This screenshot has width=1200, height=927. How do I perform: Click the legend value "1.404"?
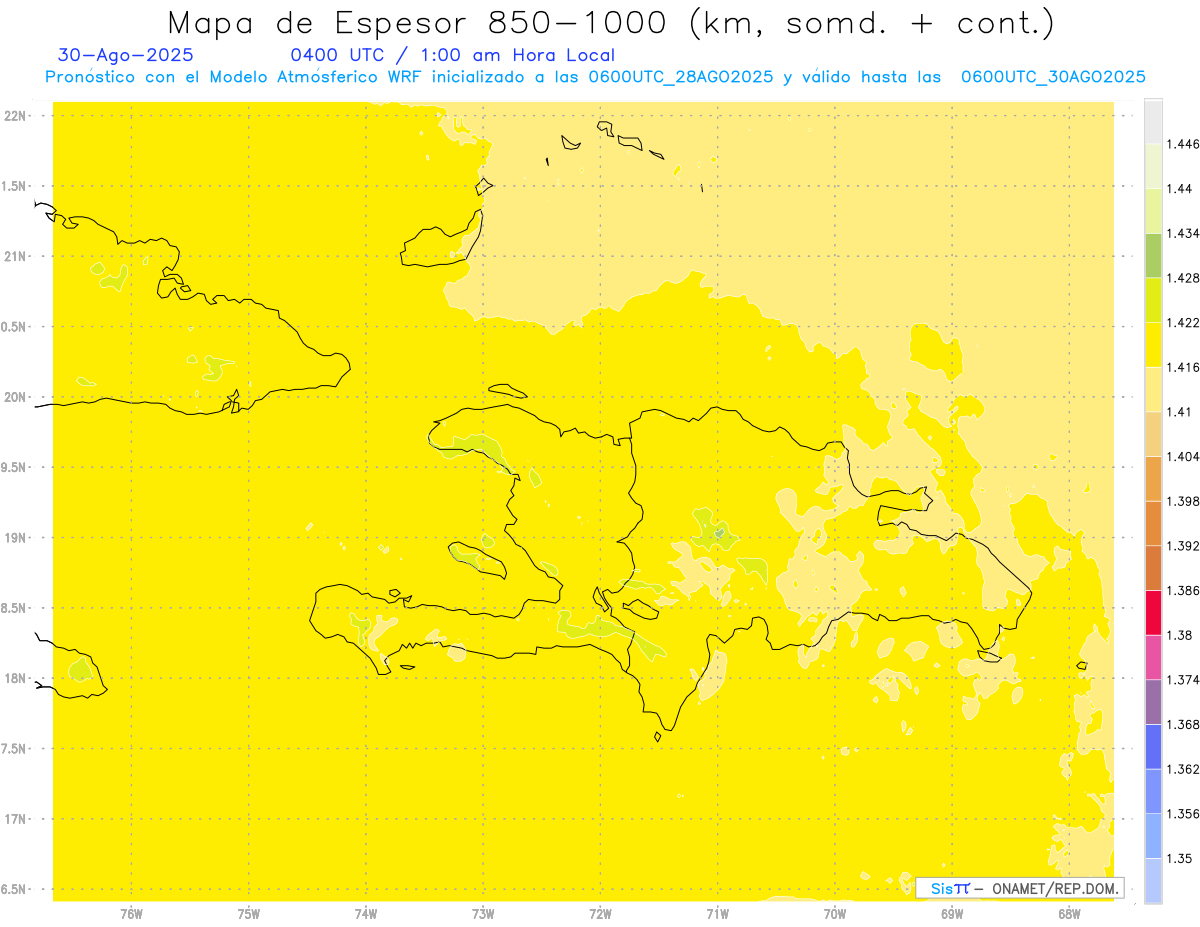pos(1182,457)
